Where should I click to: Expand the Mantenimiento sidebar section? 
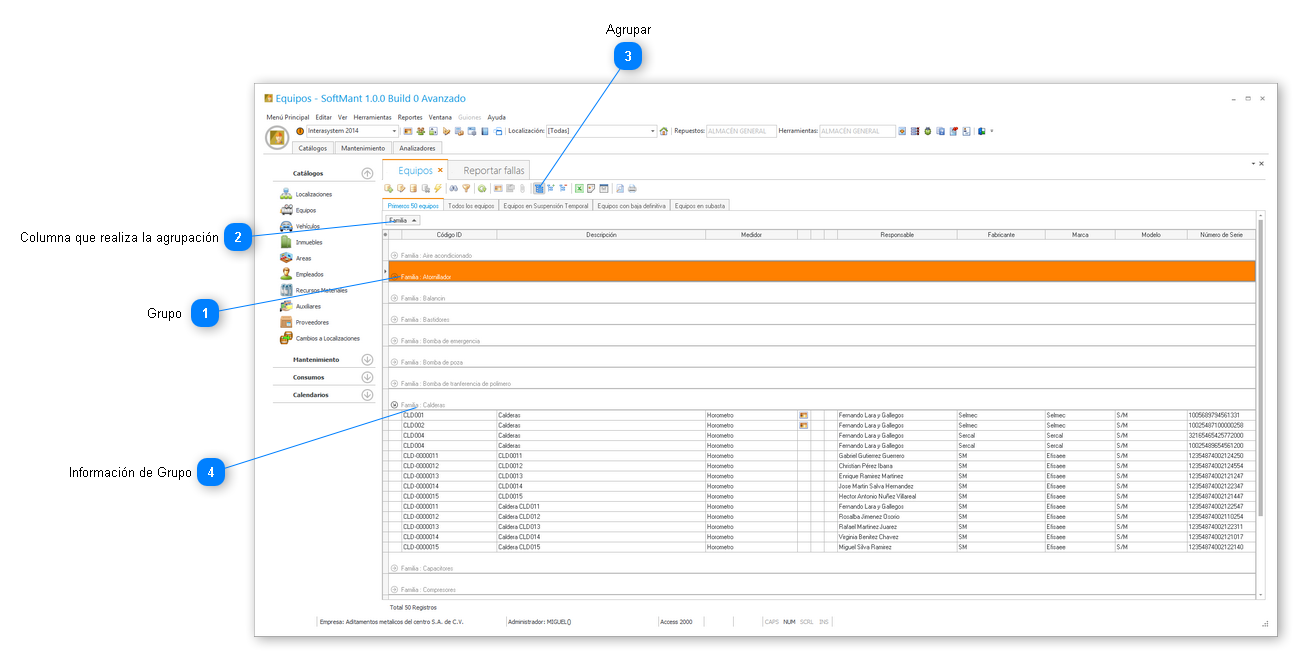tap(366, 360)
